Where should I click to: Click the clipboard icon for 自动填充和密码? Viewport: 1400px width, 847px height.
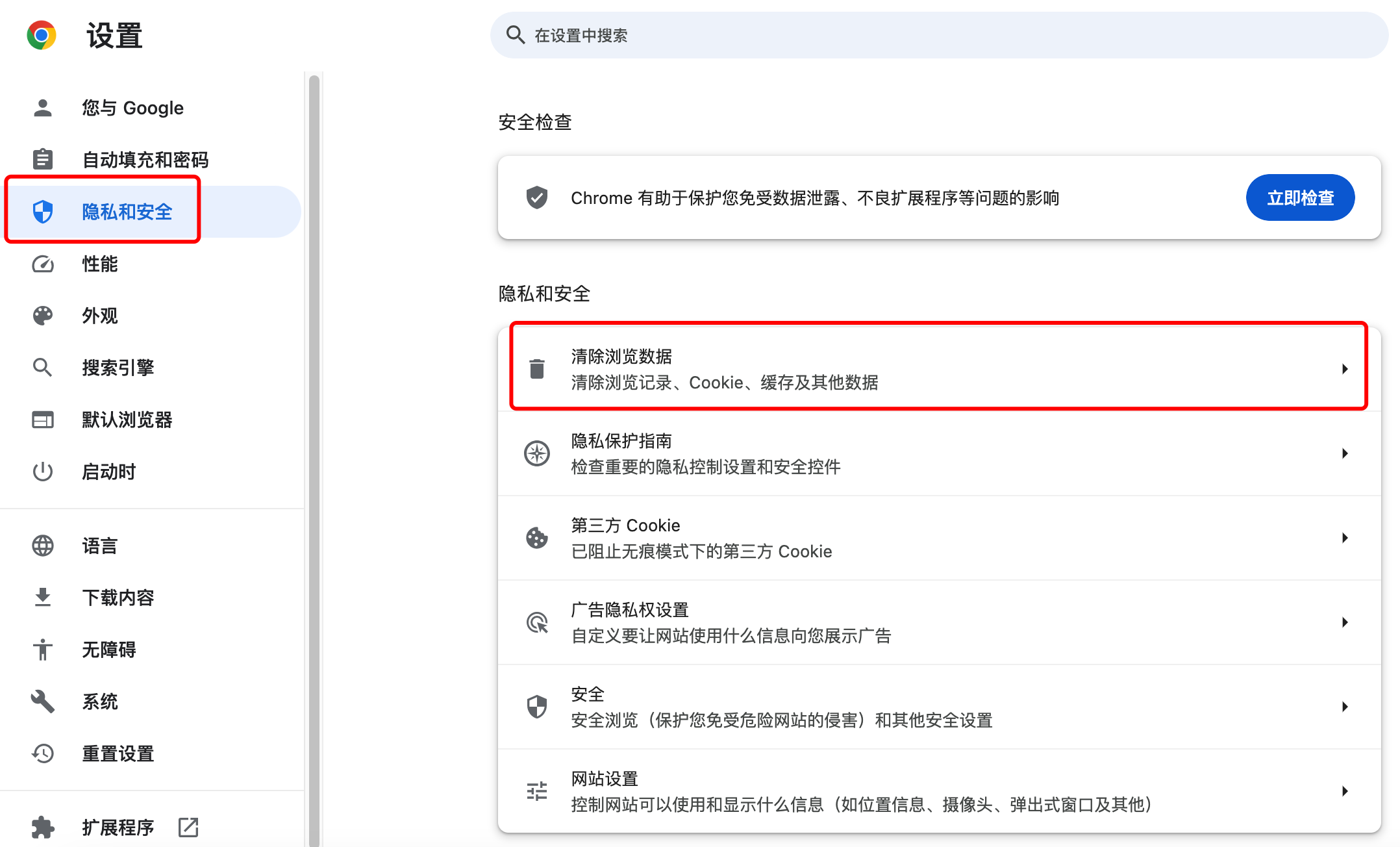coord(43,159)
